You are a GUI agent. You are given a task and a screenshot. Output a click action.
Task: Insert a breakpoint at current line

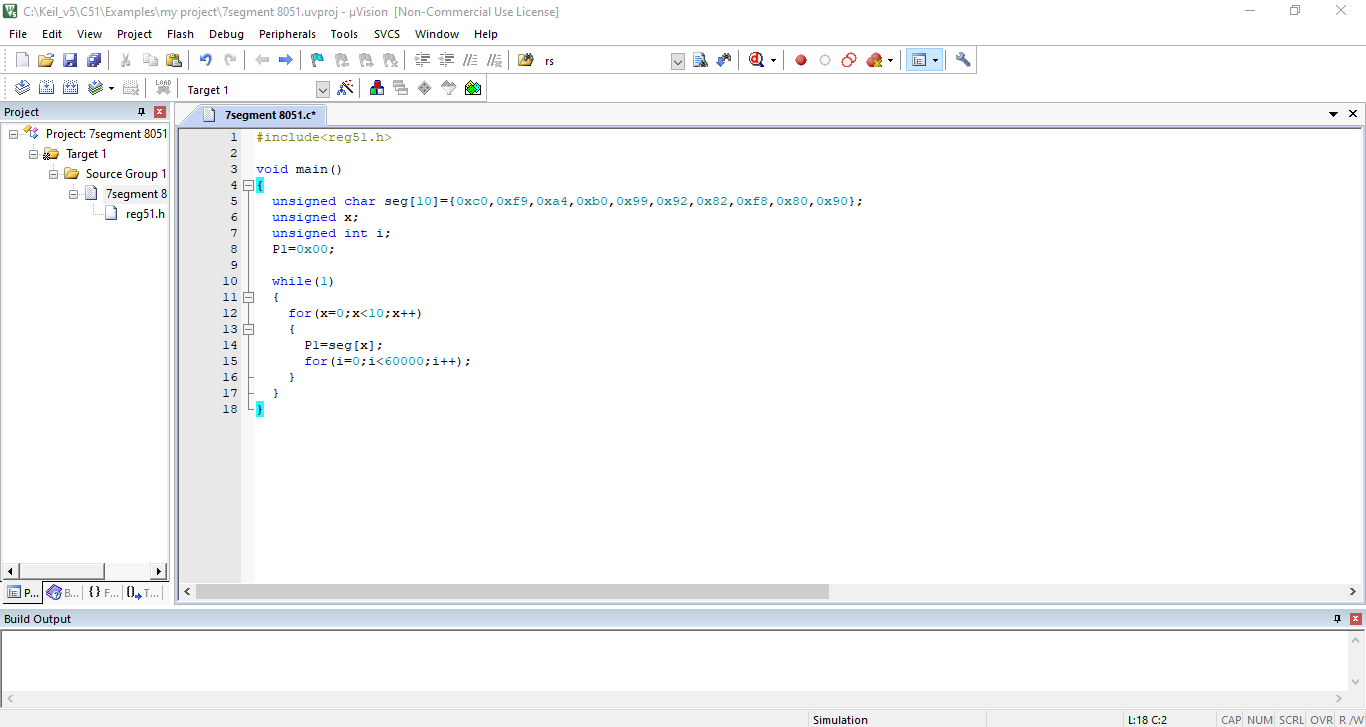pos(800,60)
